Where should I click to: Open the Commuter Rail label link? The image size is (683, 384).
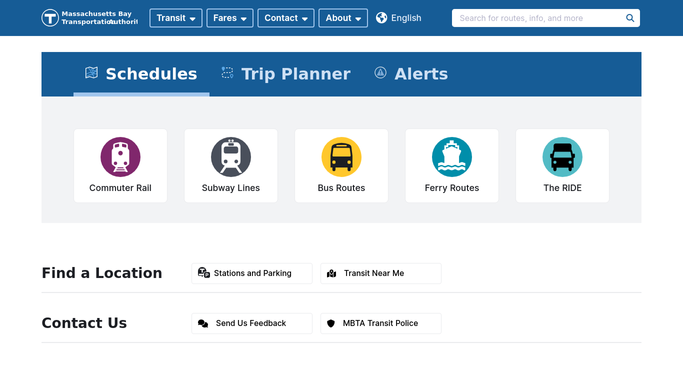pyautogui.click(x=120, y=188)
